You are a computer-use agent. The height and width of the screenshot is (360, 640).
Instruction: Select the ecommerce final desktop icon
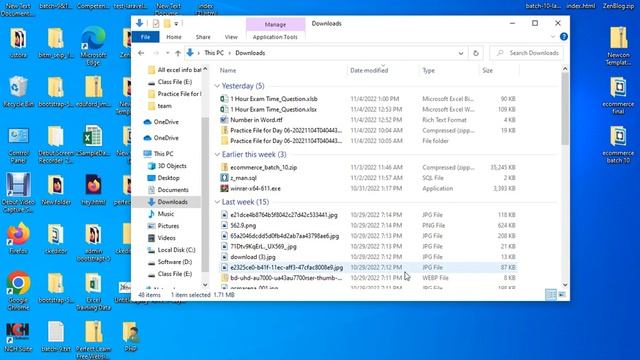coord(618,95)
